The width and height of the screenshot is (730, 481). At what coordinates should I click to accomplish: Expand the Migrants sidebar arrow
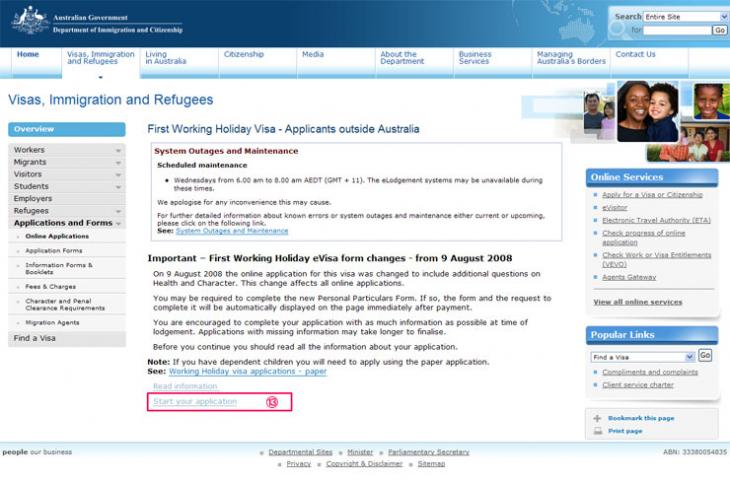click(118, 163)
